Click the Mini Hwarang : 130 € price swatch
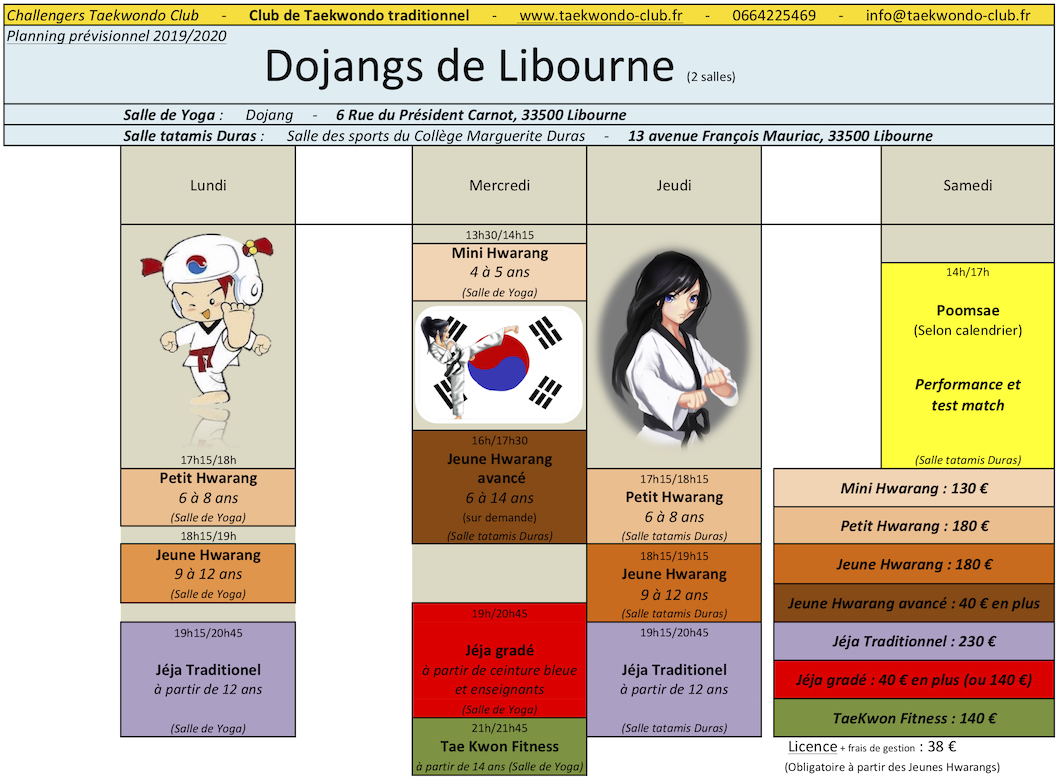The width and height of the screenshot is (1059, 781). pos(912,488)
